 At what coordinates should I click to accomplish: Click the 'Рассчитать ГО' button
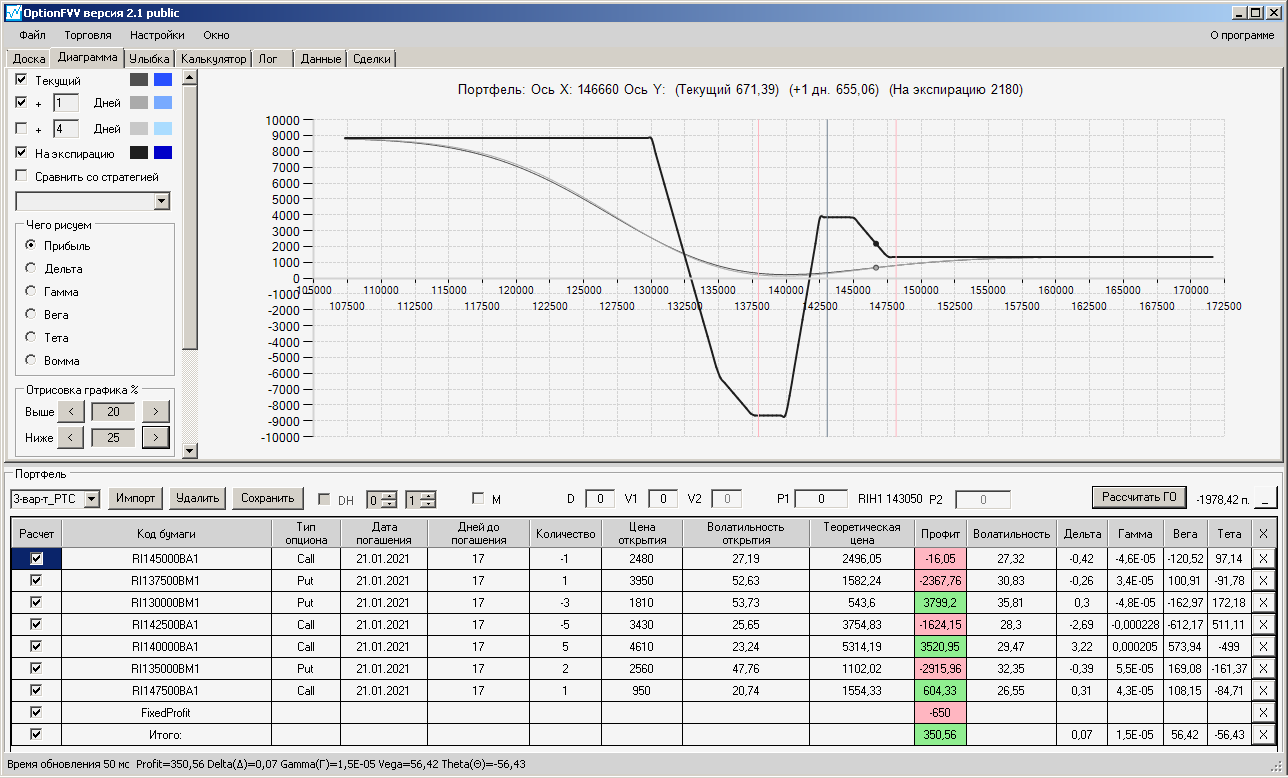(x=1138, y=497)
